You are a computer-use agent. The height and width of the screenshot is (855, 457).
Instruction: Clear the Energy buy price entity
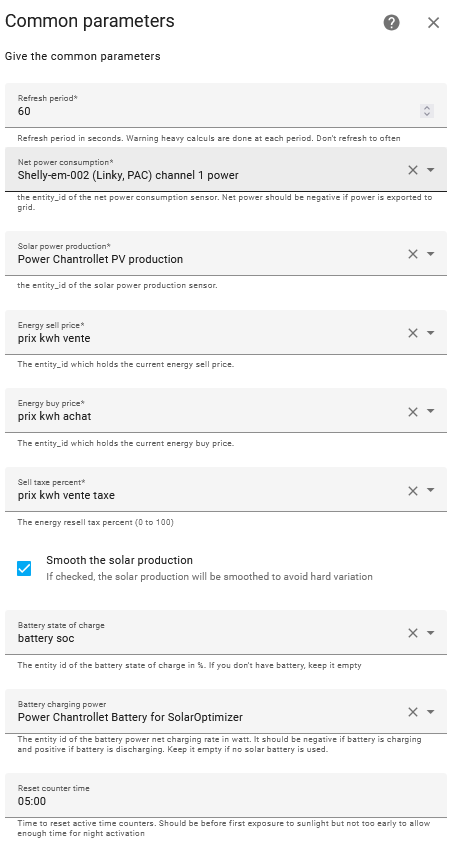click(x=413, y=412)
